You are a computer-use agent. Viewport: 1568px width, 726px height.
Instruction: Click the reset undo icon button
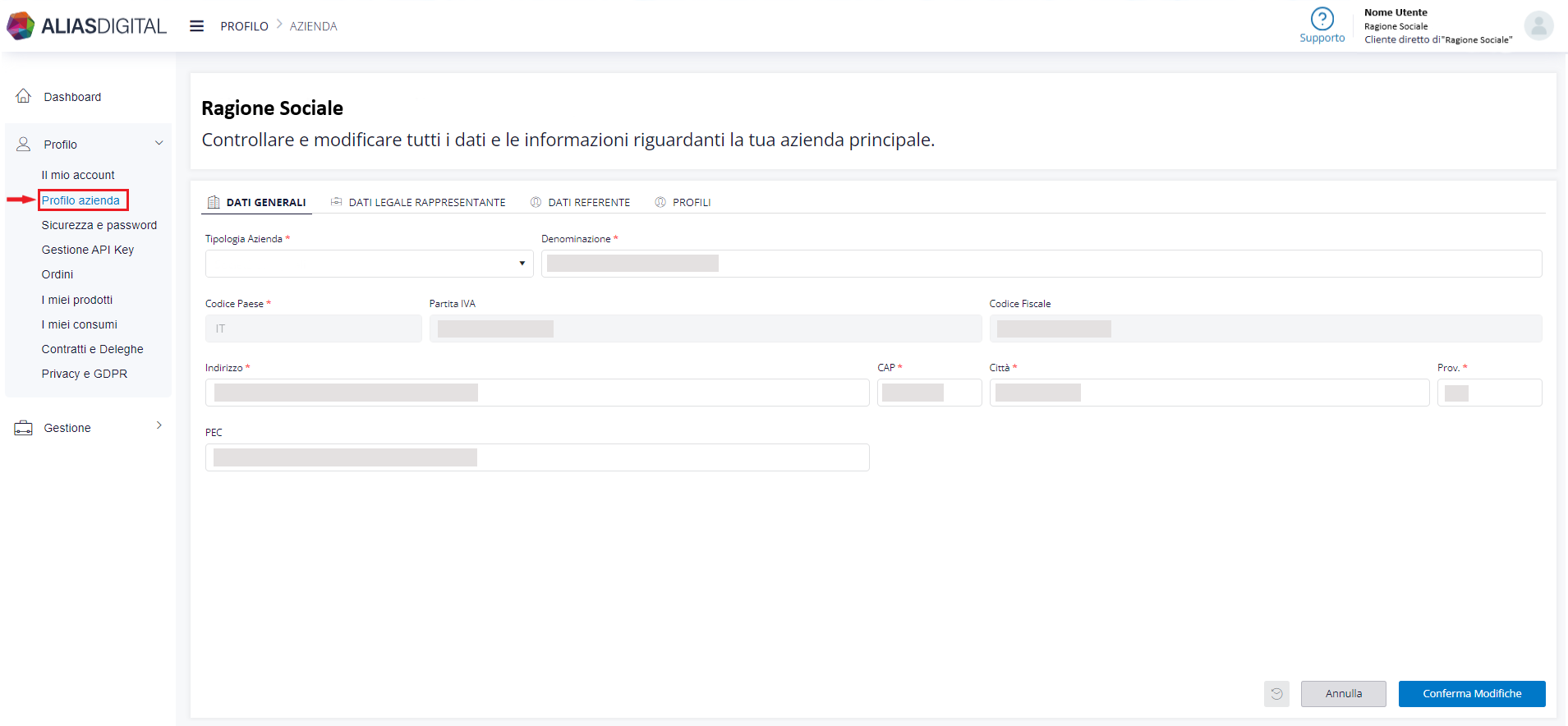pyautogui.click(x=1276, y=694)
